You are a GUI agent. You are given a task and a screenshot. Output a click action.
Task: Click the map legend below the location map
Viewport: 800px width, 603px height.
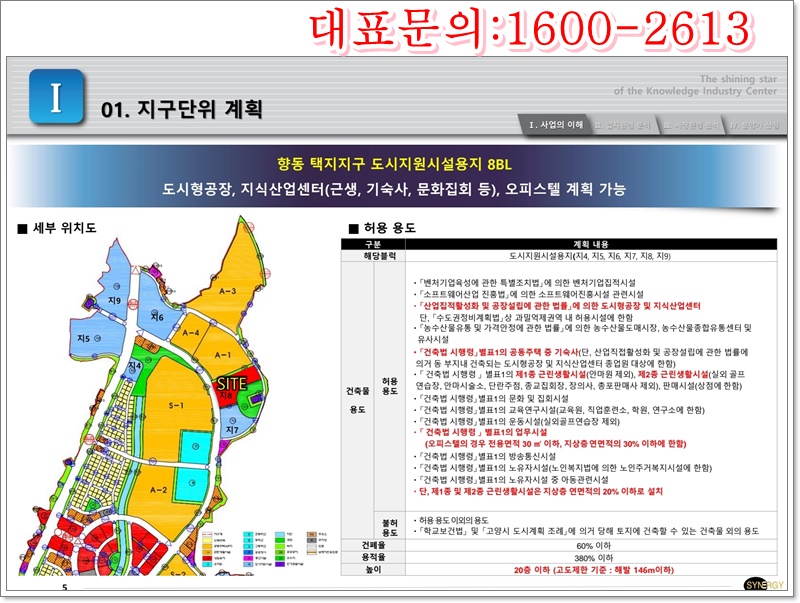(x=270, y=549)
